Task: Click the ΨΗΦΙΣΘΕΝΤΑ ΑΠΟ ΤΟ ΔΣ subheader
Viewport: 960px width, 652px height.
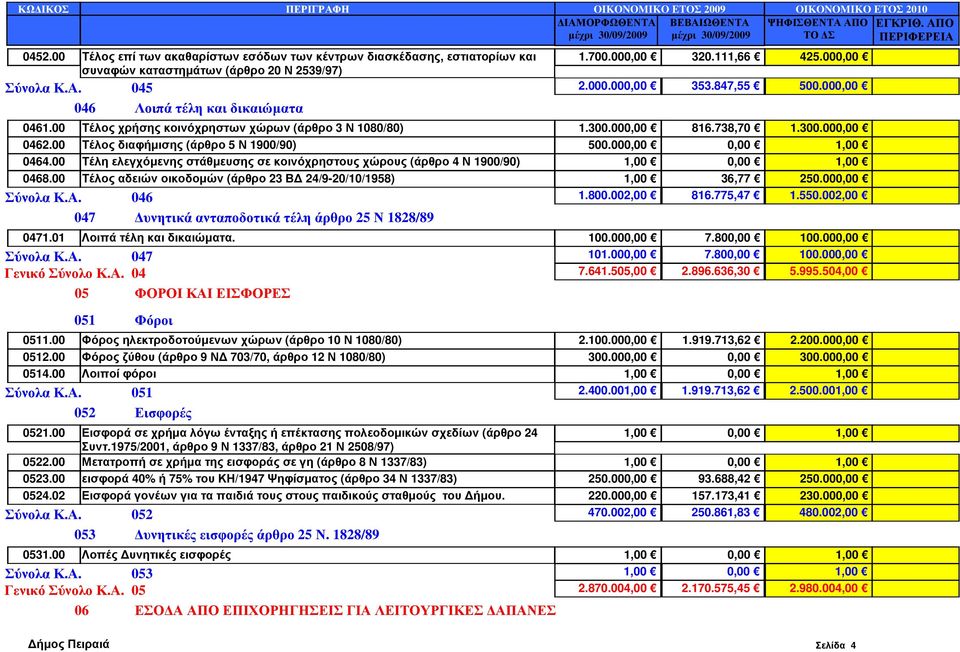Action: pos(819,29)
